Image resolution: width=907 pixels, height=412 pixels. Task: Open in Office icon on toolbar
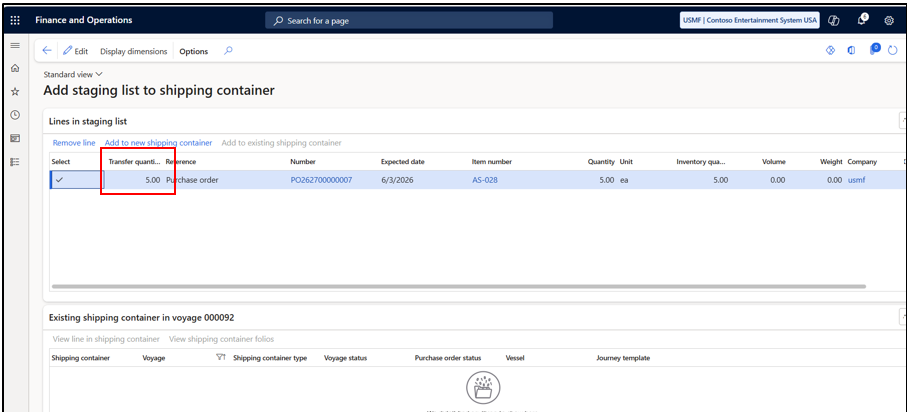pos(851,50)
